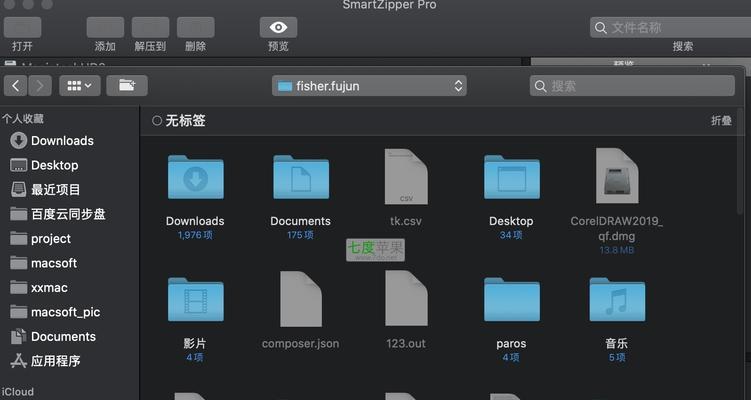Select the 影片 movies folder icon
The width and height of the screenshot is (751, 400).
(x=195, y=299)
